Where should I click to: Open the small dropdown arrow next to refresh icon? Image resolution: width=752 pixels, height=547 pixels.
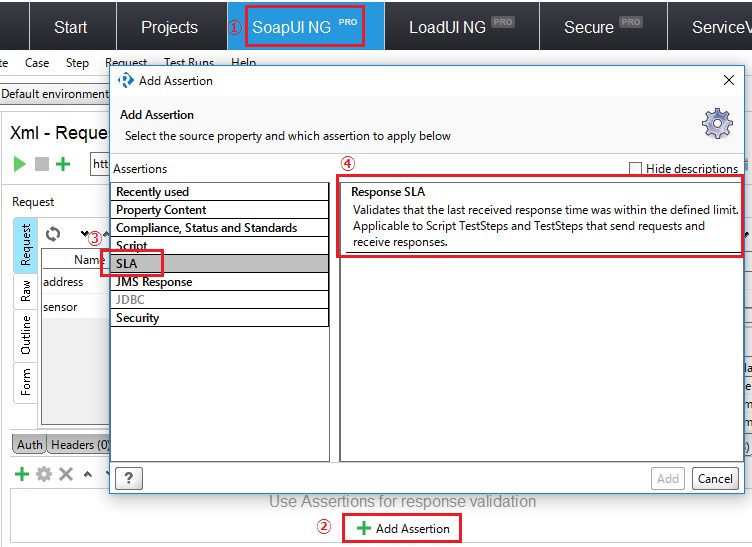point(84,234)
